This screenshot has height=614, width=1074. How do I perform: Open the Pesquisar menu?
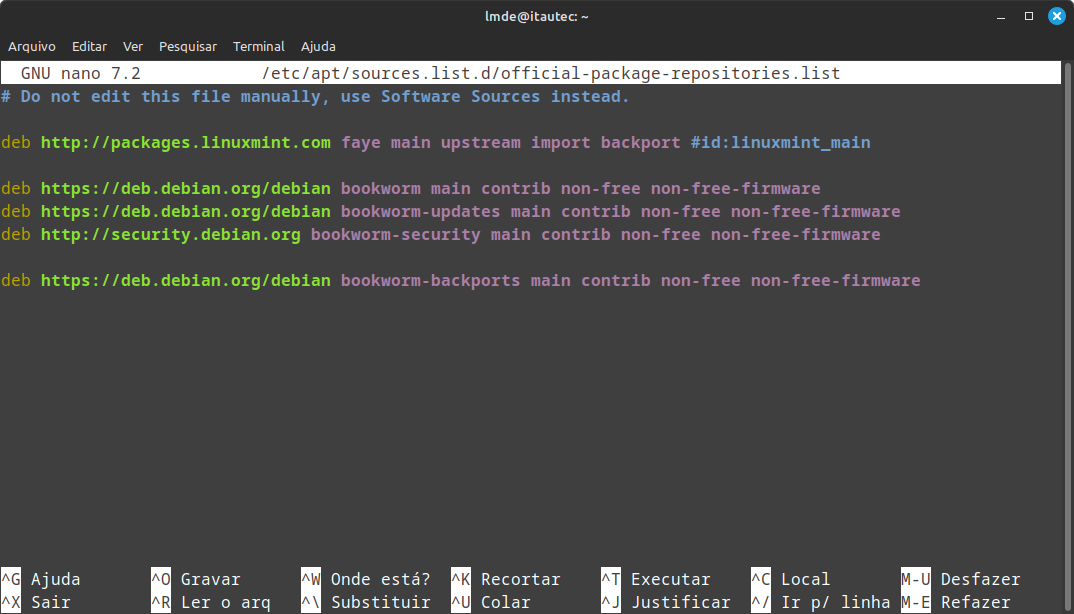coord(188,47)
